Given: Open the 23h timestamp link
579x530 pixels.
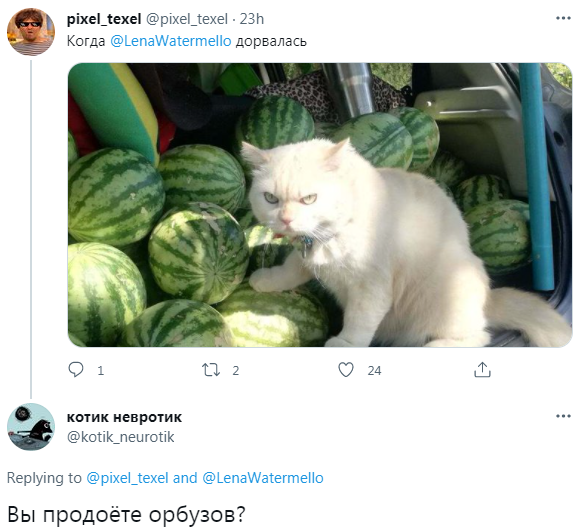Looking at the screenshot, I should [x=252, y=19].
